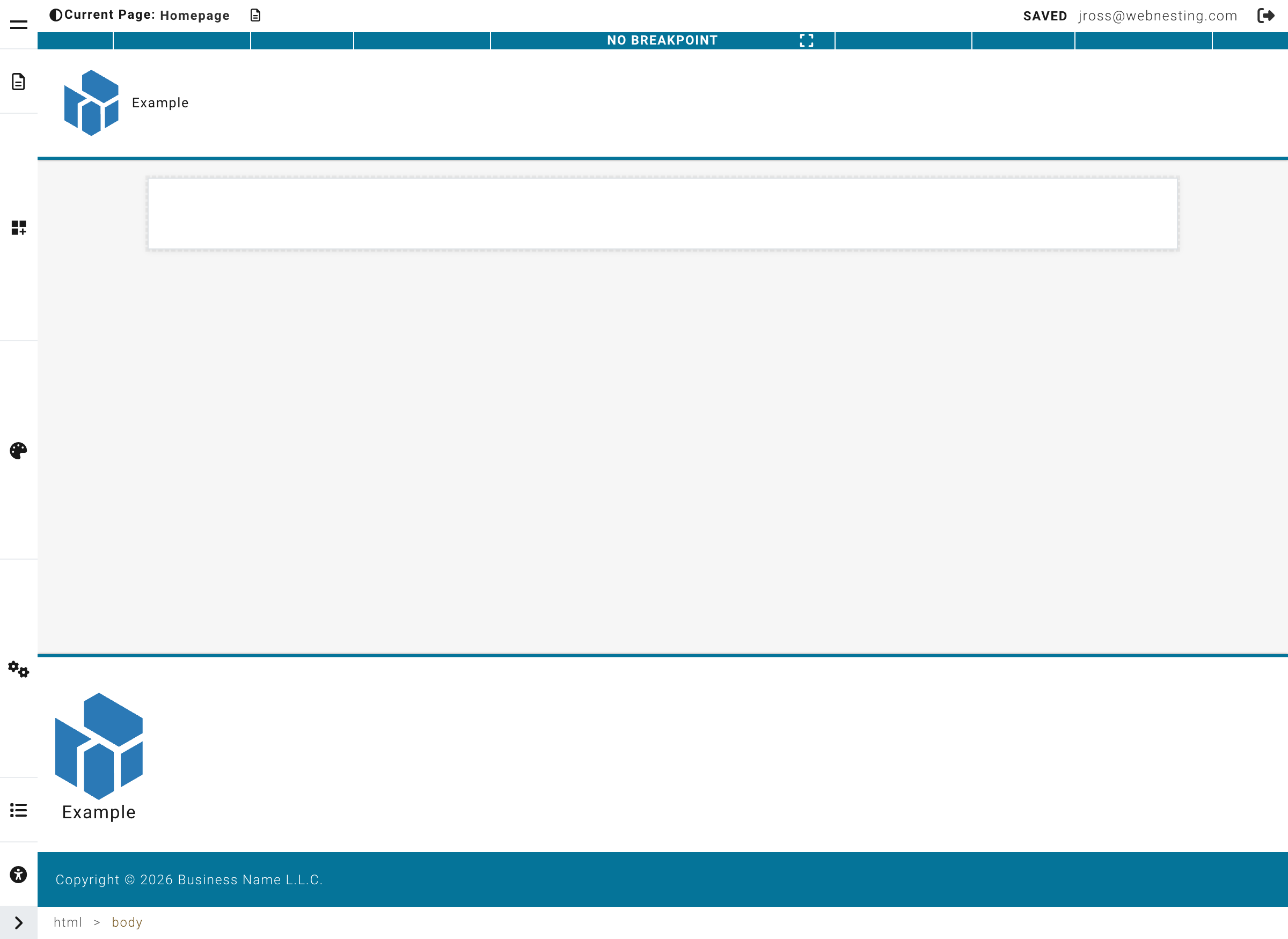This screenshot has width=1288, height=939.
Task: Expand the html element in the breadcrumb
Action: pyautogui.click(x=68, y=922)
